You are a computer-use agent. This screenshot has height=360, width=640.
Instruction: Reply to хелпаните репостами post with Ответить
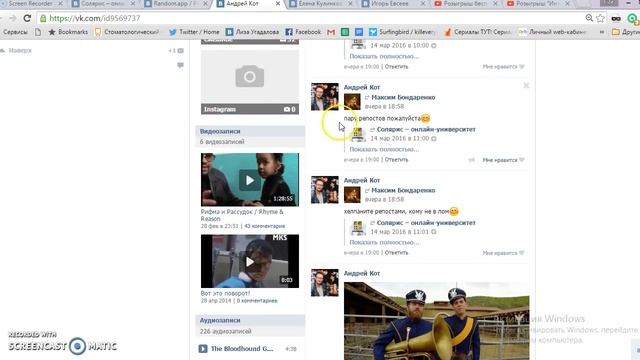click(396, 253)
